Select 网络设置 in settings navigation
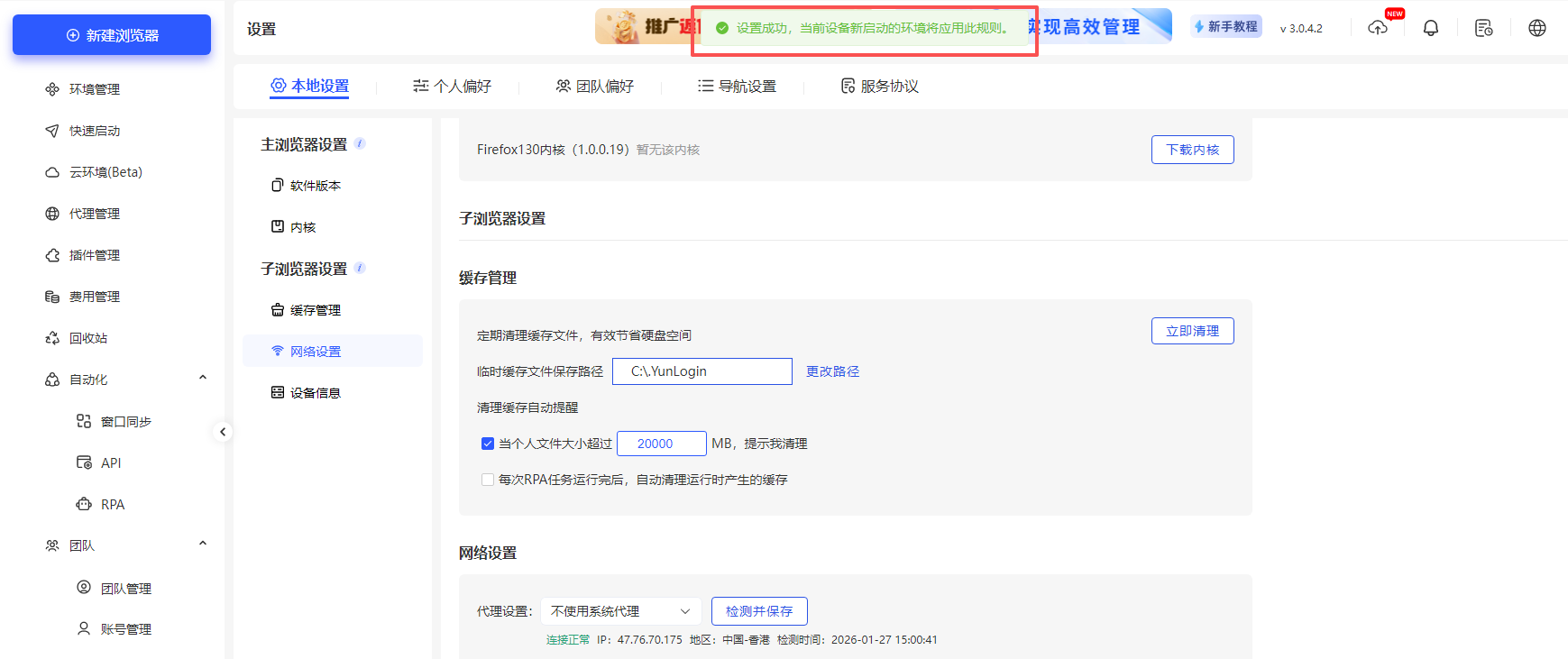Screen dimensions: 1568x659 click(333, 351)
